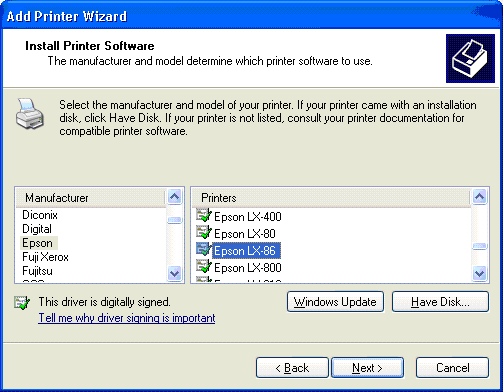Viewport: 503px width, 392px height.
Task: Select the Epson LX-400 printer model
Action: point(248,217)
